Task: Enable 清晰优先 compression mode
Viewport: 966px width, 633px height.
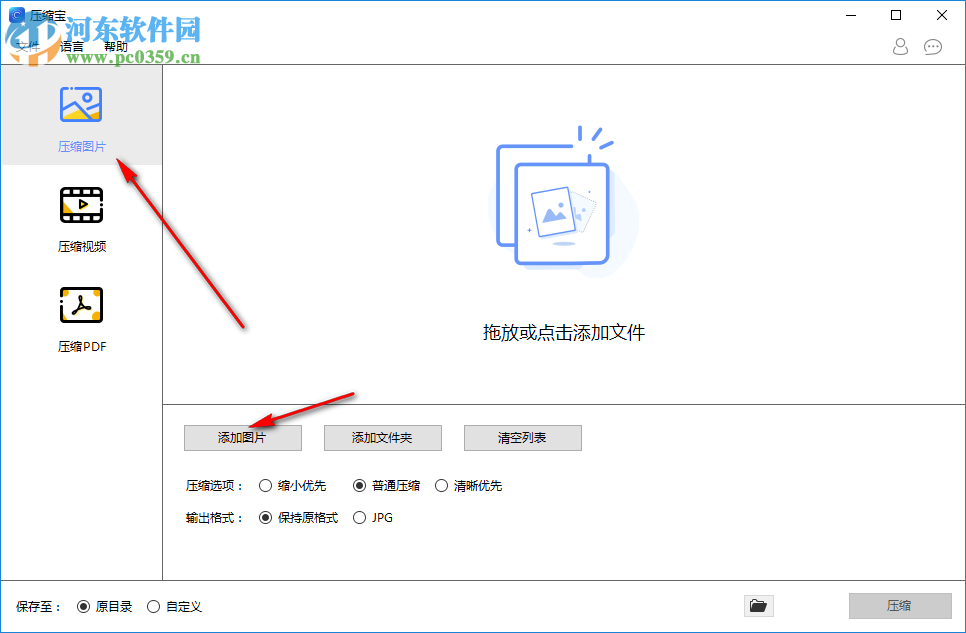Action: (442, 485)
